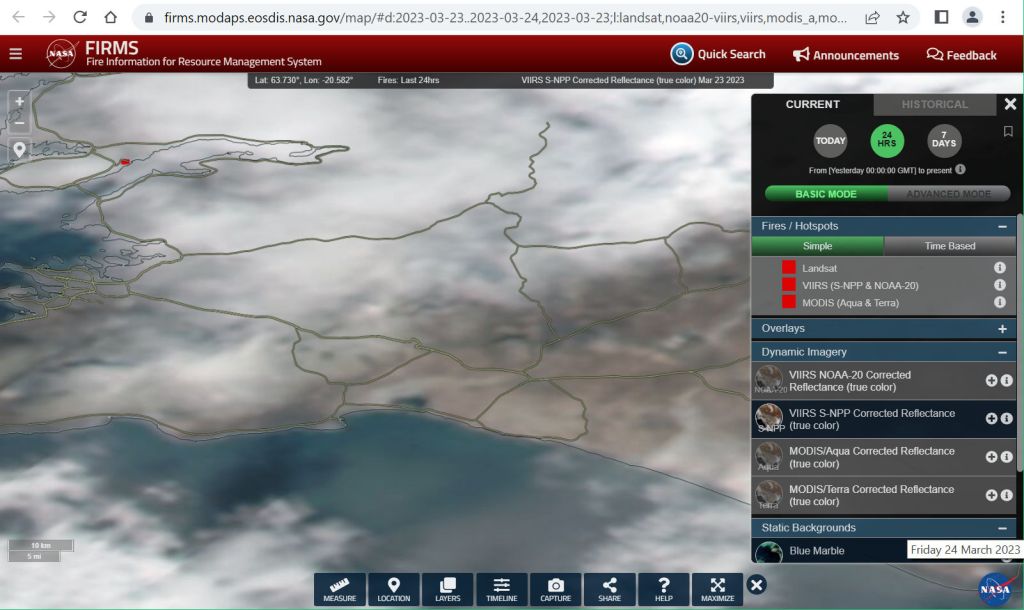Expand the Overlays section
Viewport: 1024px width, 610px height.
tap(1002, 328)
